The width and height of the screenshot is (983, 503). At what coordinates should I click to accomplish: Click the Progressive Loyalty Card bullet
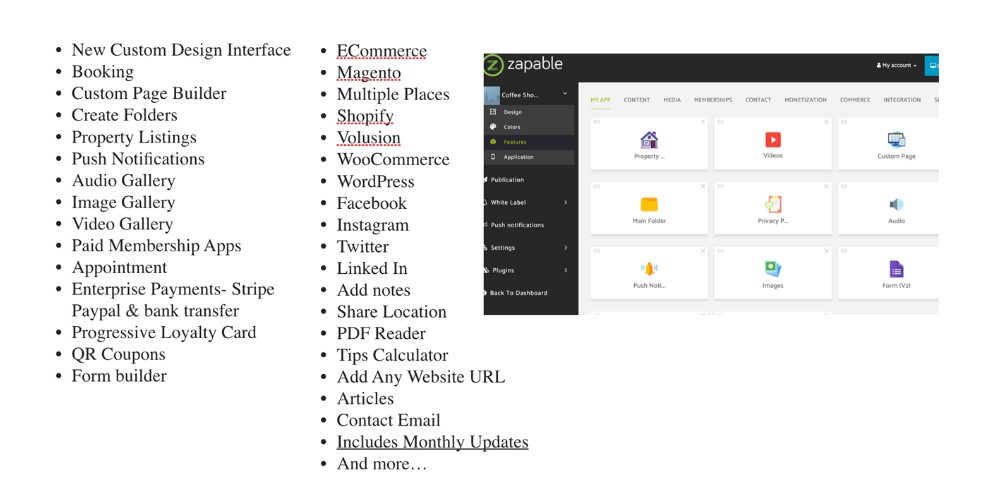click(164, 332)
